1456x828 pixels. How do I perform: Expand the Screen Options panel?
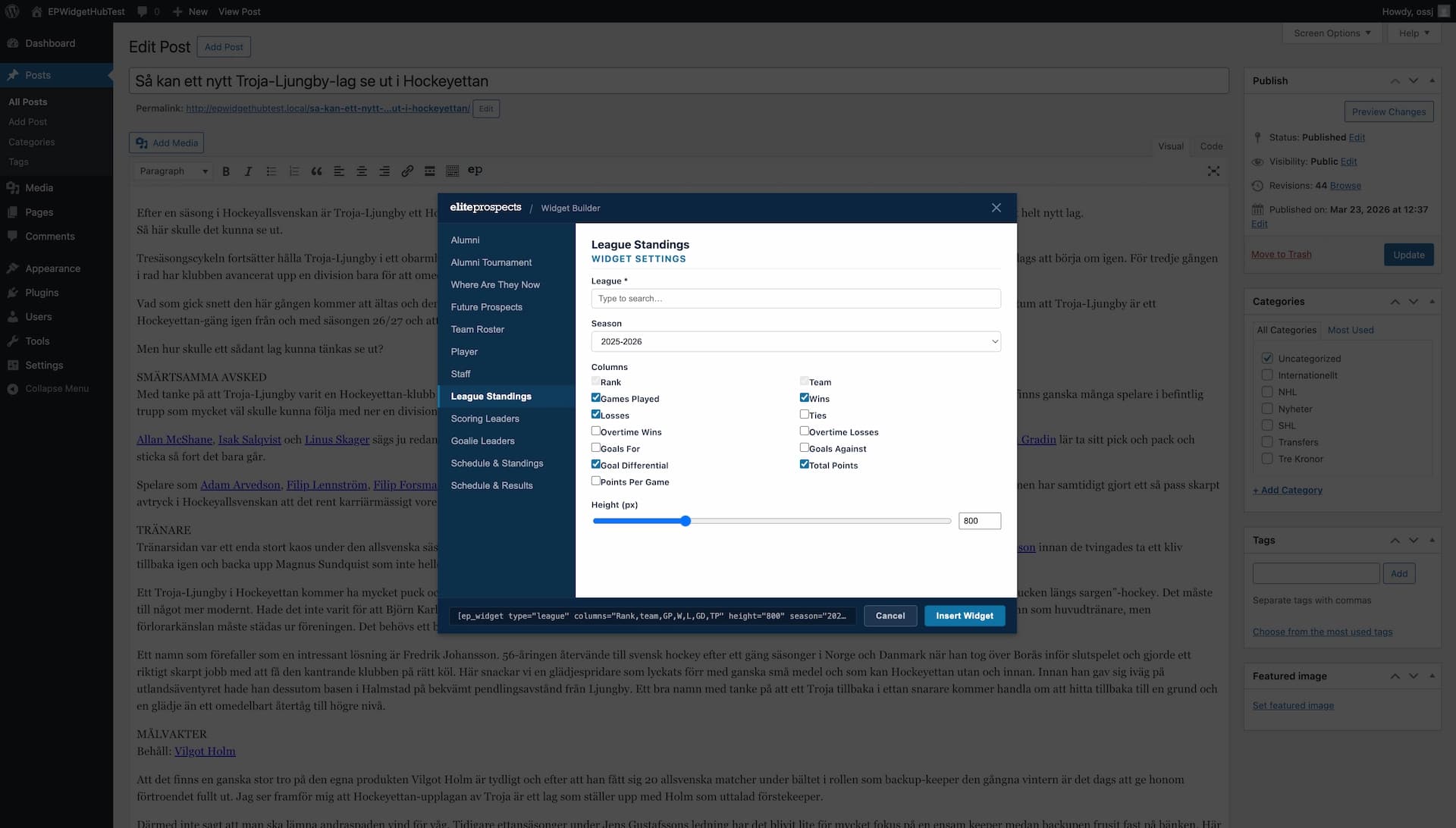pos(1332,33)
